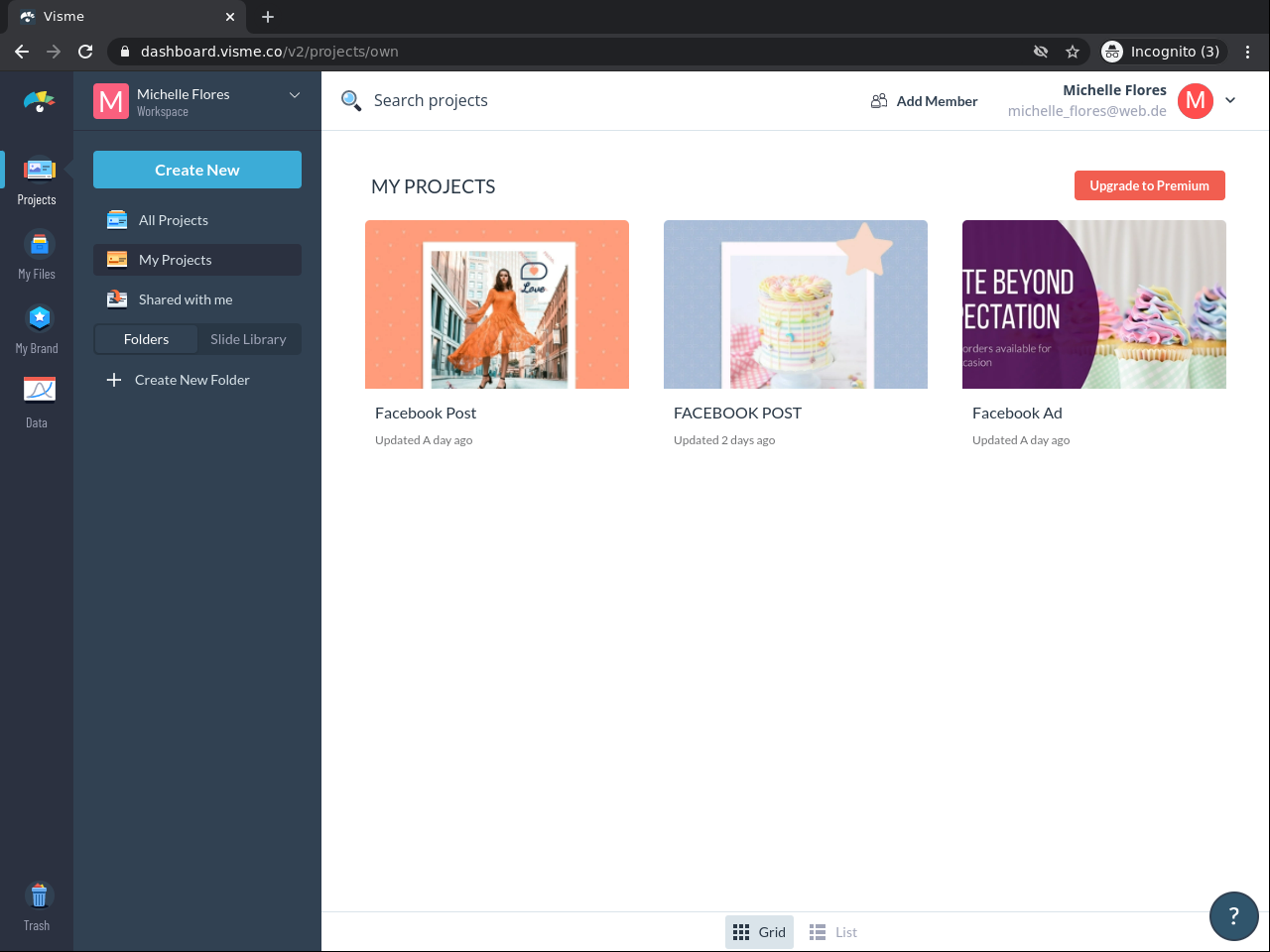Click Create New Folder
The width and height of the screenshot is (1270, 952).
(x=192, y=380)
